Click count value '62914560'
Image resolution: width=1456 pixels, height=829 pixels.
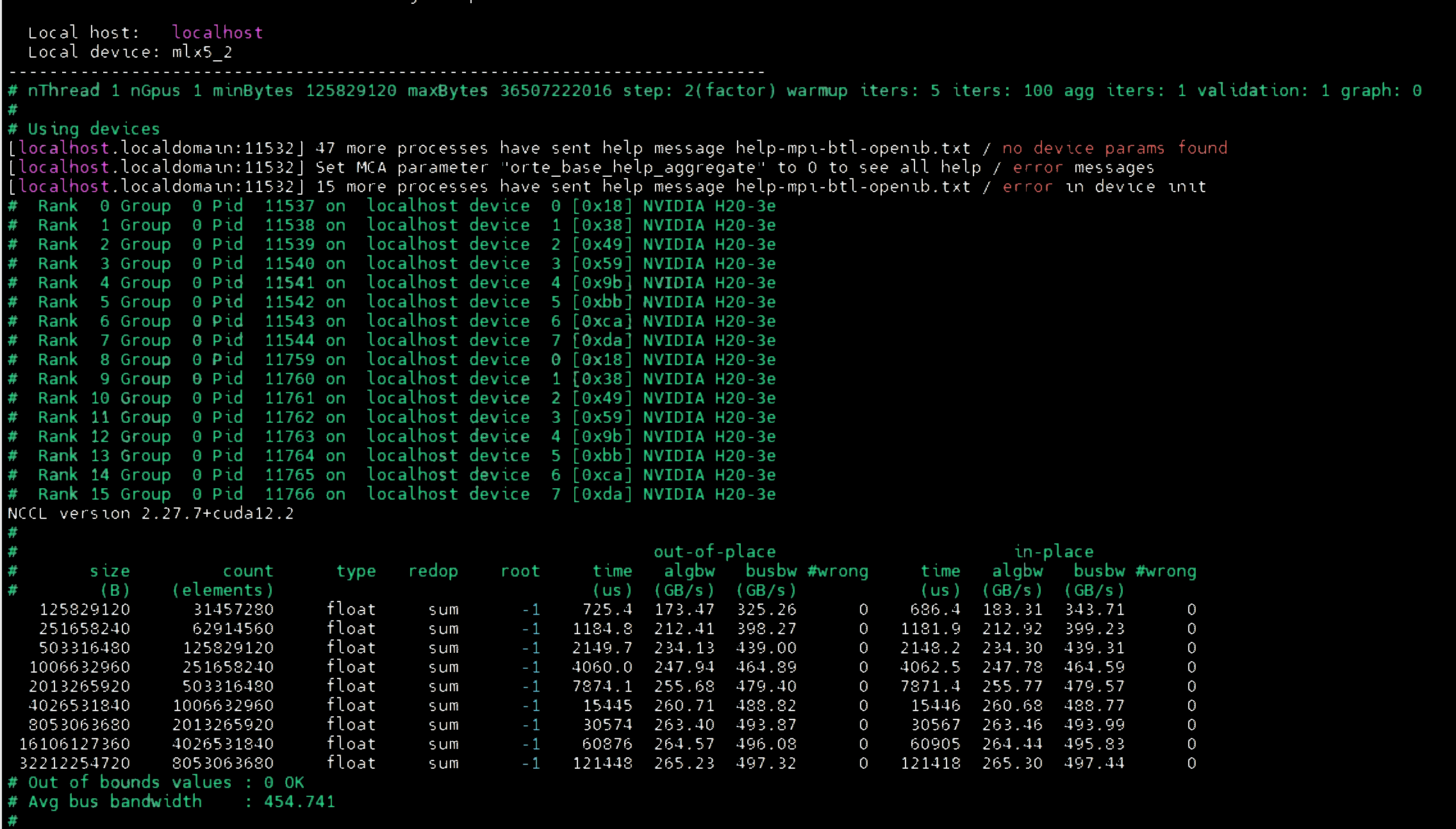(233, 628)
